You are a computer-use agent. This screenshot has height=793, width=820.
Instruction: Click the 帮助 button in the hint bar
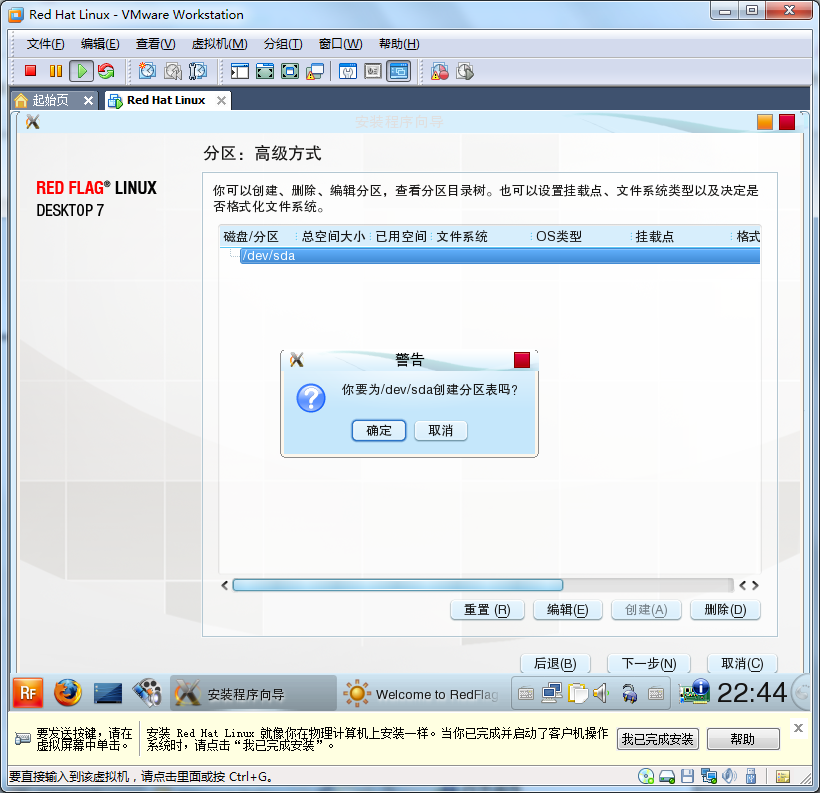pos(743,739)
